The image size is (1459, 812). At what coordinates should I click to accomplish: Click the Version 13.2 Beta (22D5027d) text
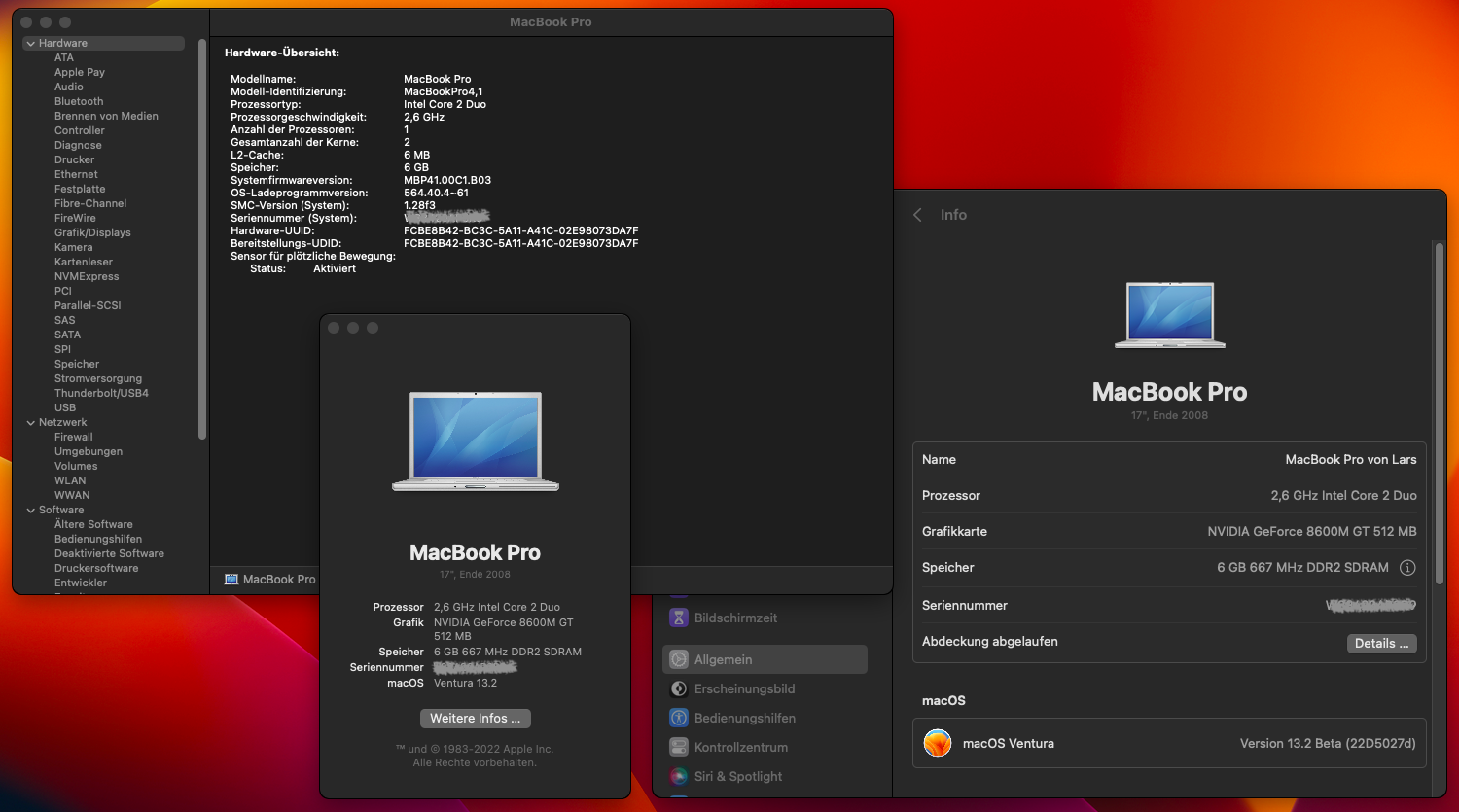[1328, 743]
